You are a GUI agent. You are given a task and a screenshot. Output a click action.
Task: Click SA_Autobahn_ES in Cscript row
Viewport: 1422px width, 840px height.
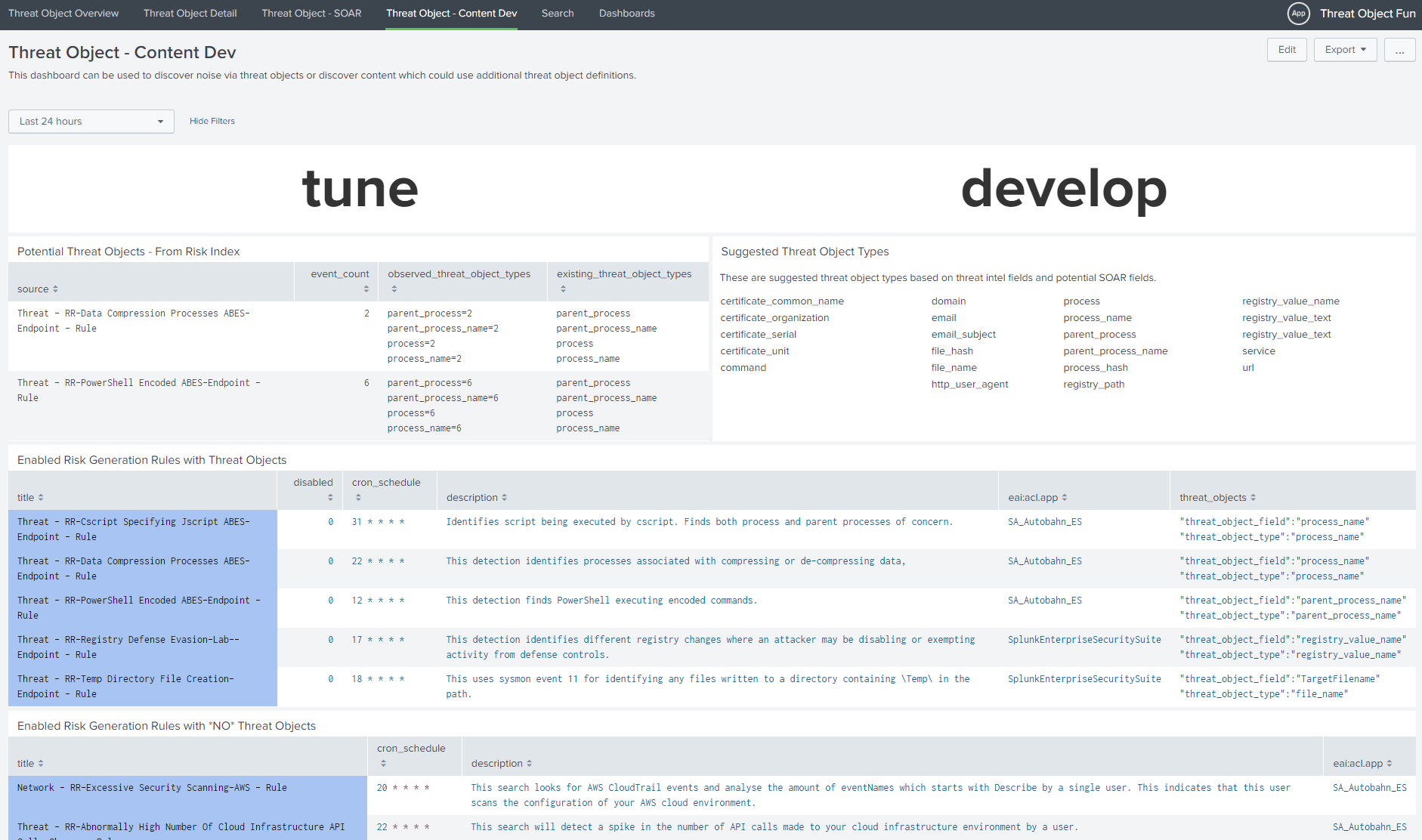1045,522
